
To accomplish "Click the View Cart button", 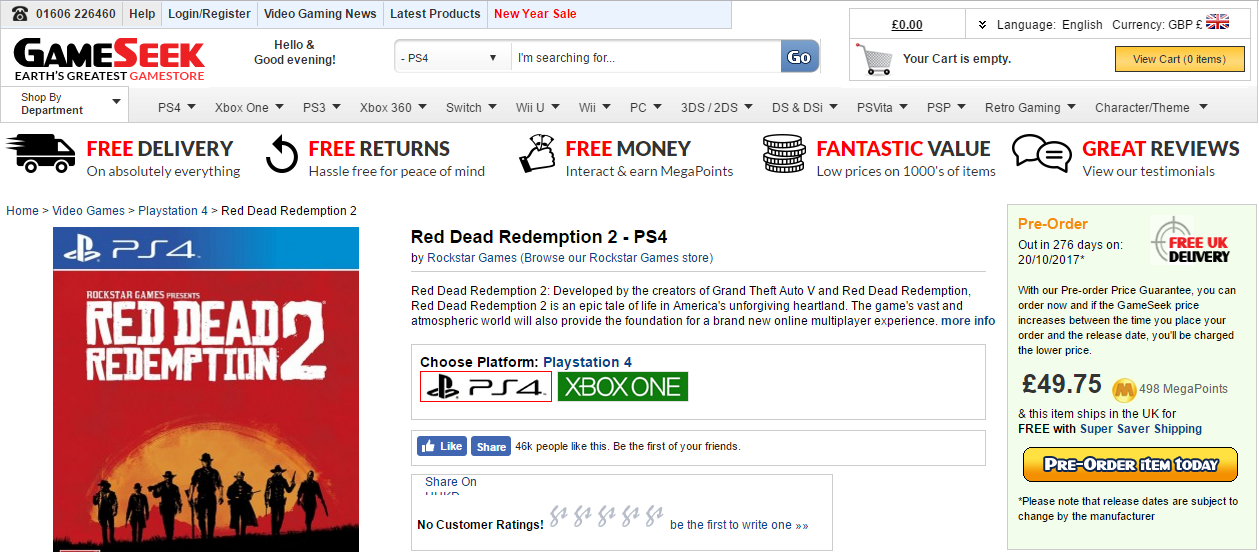I will click(1179, 59).
